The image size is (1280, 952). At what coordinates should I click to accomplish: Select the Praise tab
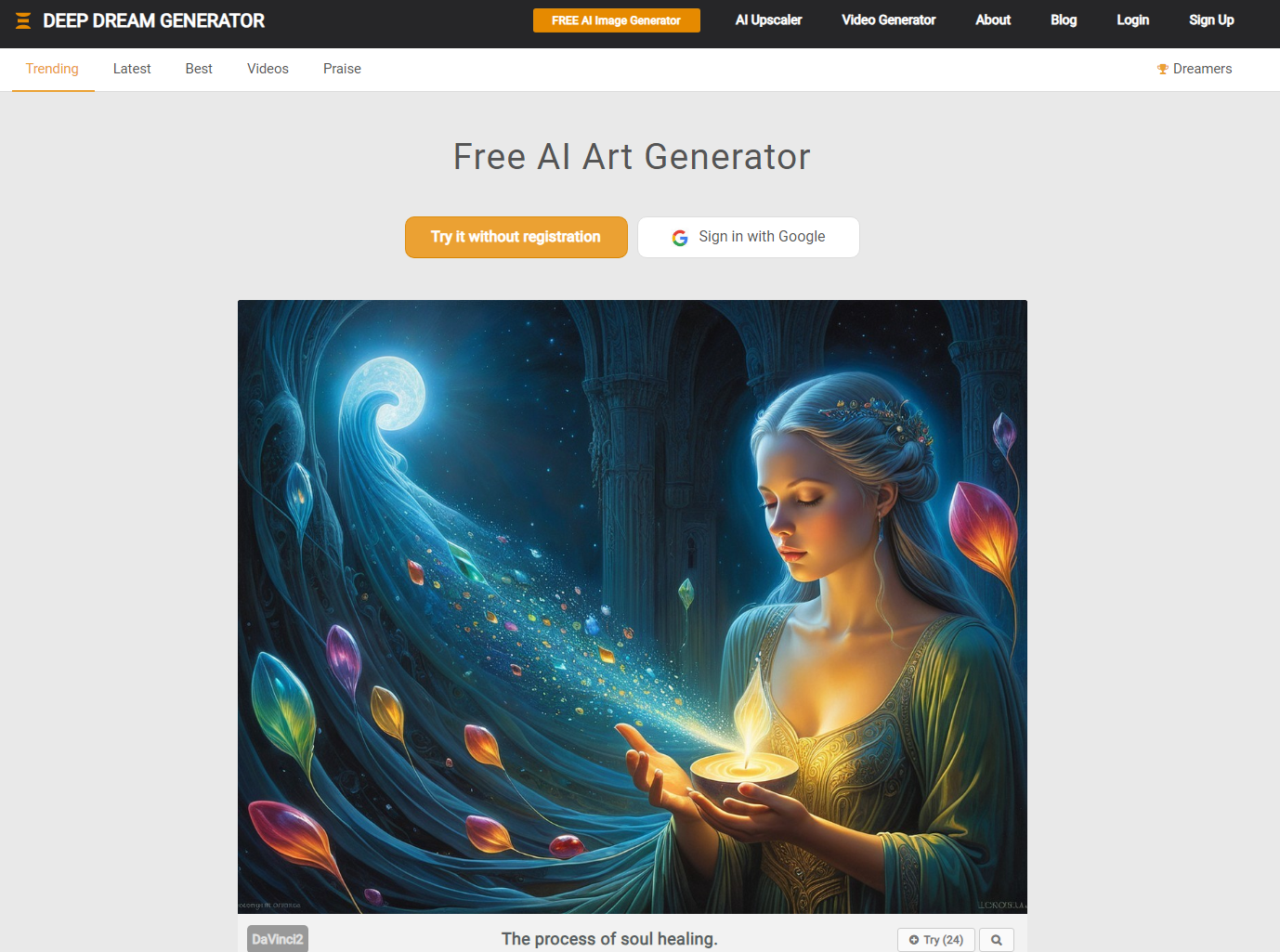(342, 69)
